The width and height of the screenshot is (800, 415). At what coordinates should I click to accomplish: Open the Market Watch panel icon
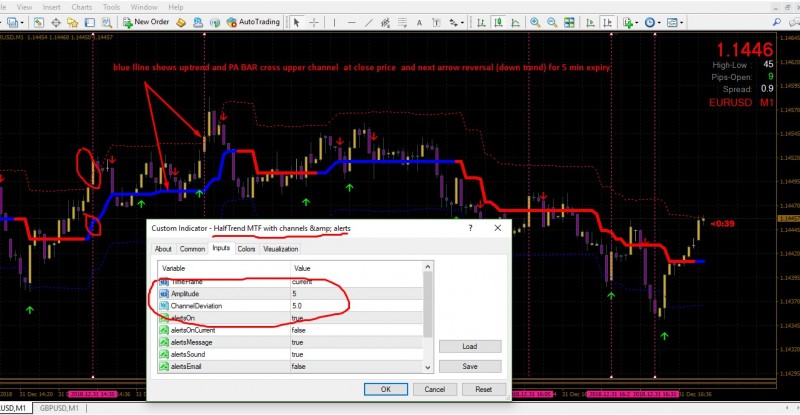[x=39, y=22]
